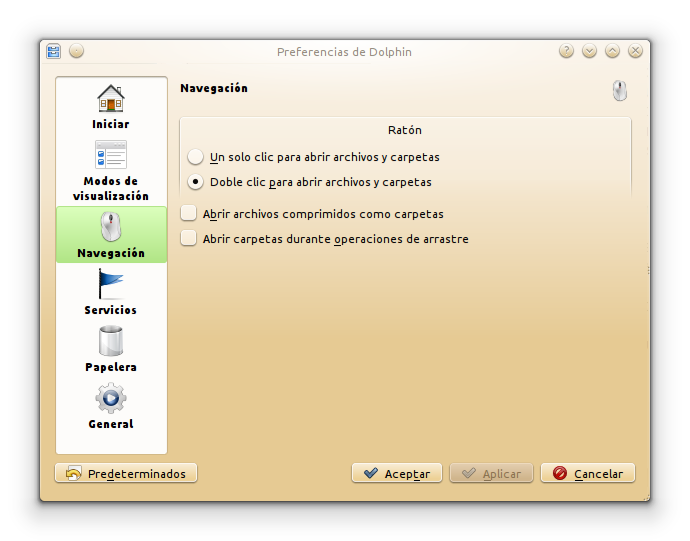The height and width of the screenshot is (541, 690).
Task: Click the help question mark titlebar button
Action: pyautogui.click(x=566, y=51)
